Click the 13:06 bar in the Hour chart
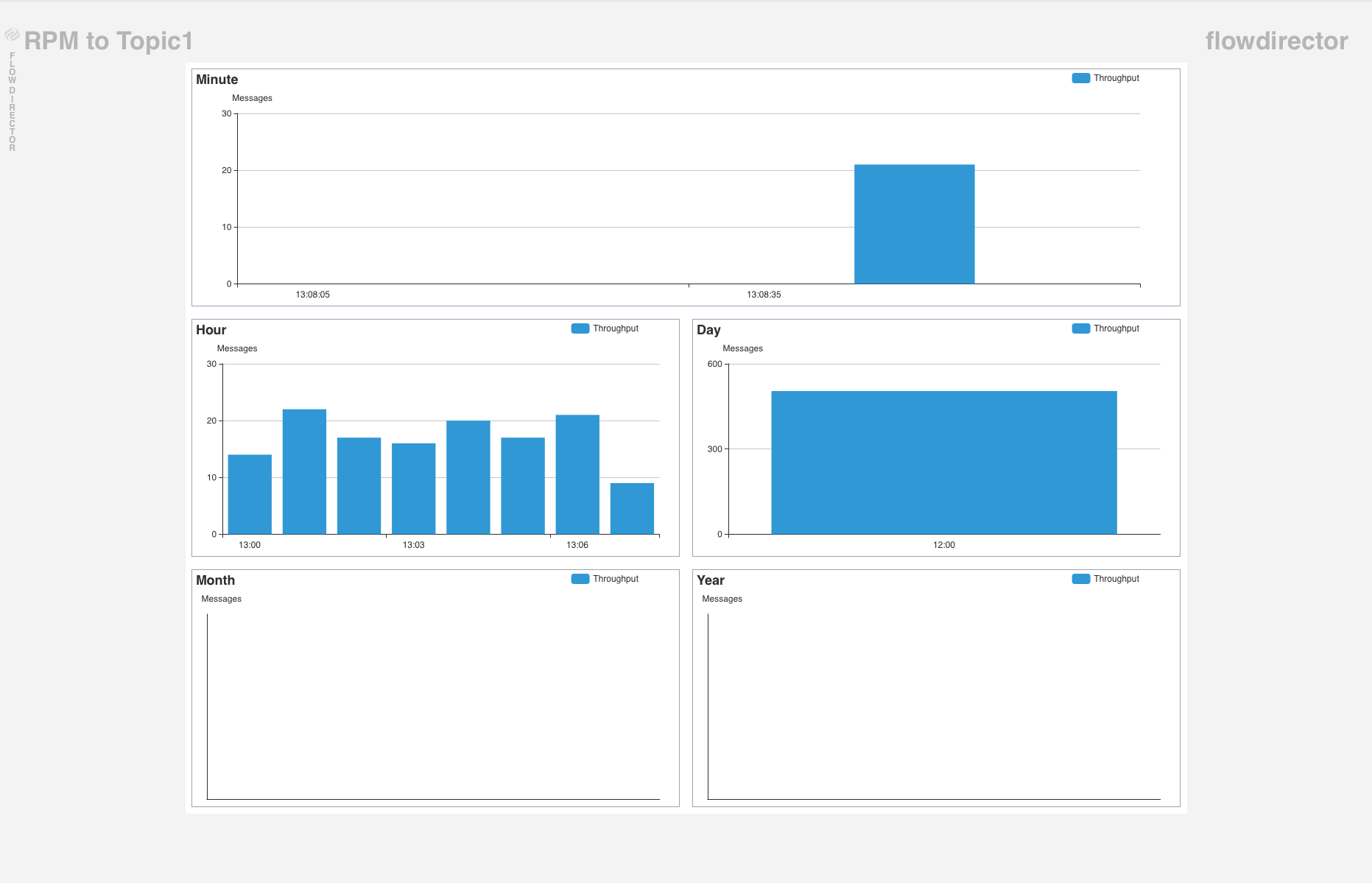 [577, 474]
